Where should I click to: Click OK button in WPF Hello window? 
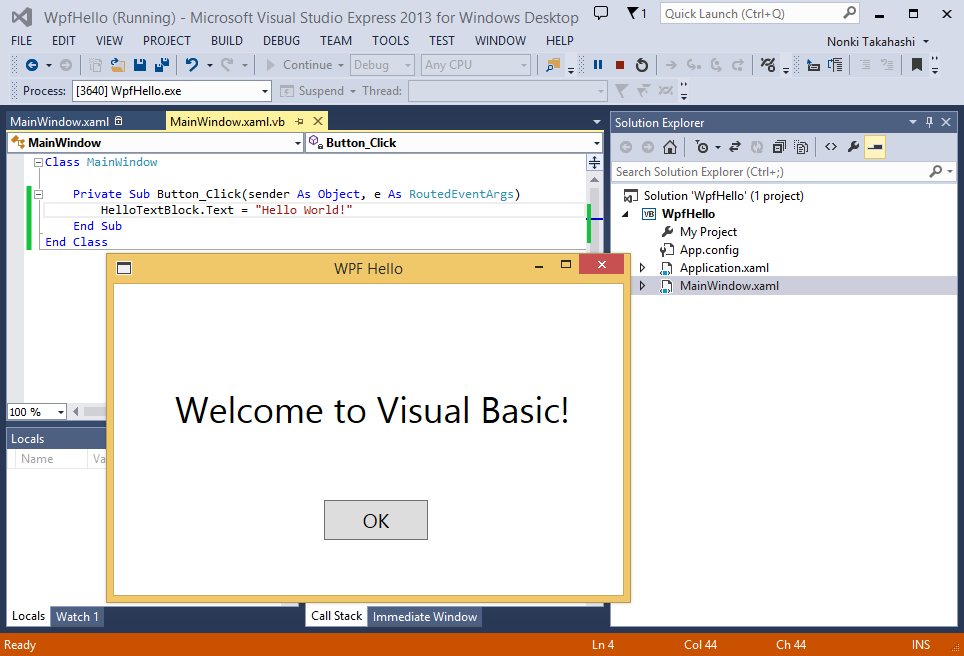pyautogui.click(x=376, y=520)
